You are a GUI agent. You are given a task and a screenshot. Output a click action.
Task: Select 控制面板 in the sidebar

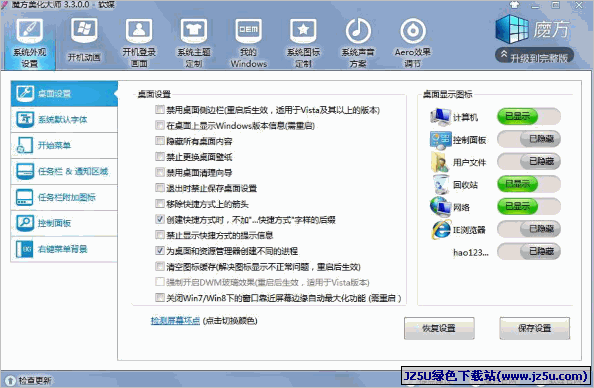[x=64, y=223]
